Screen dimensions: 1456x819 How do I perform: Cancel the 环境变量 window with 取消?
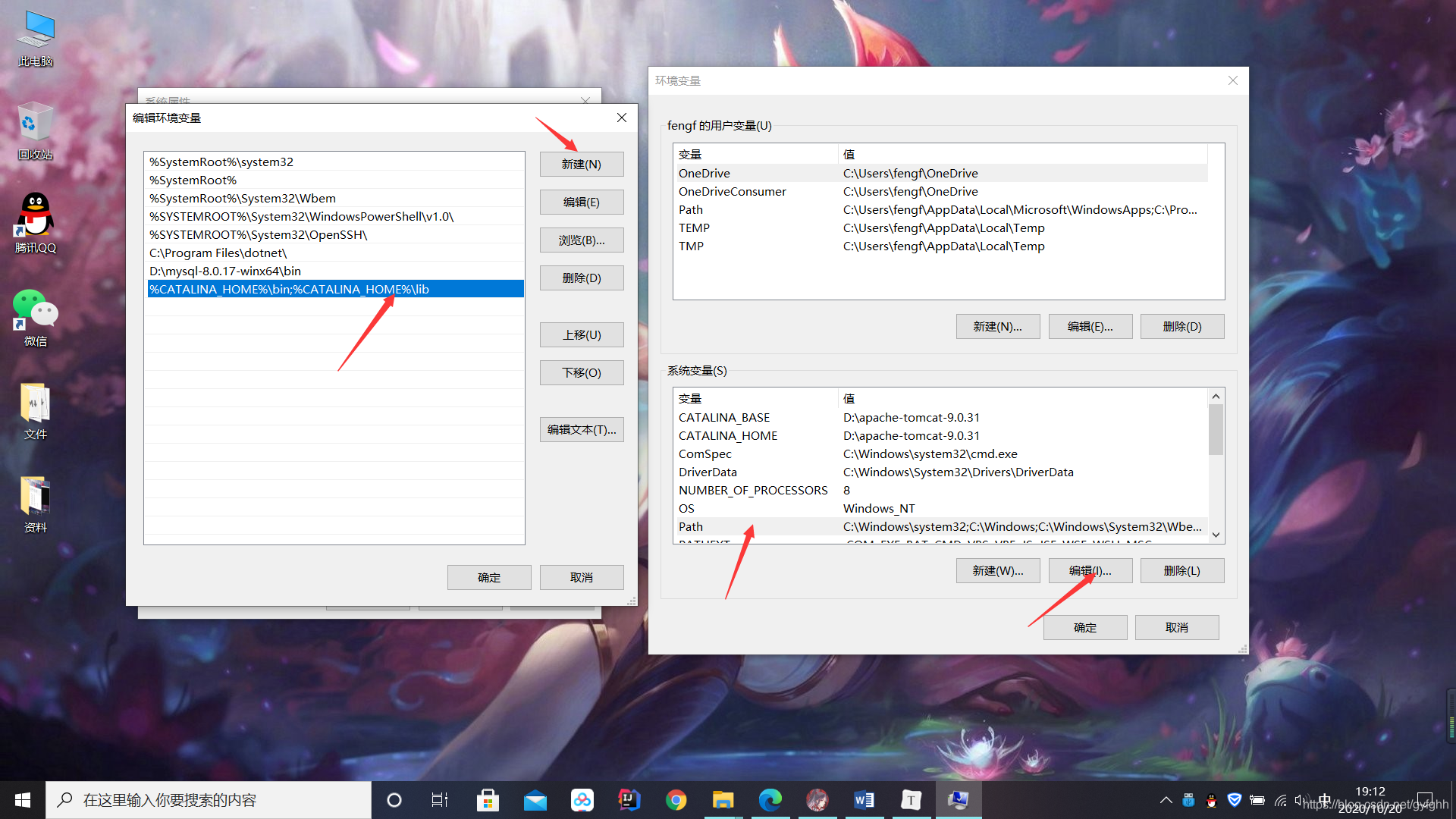[1177, 628]
